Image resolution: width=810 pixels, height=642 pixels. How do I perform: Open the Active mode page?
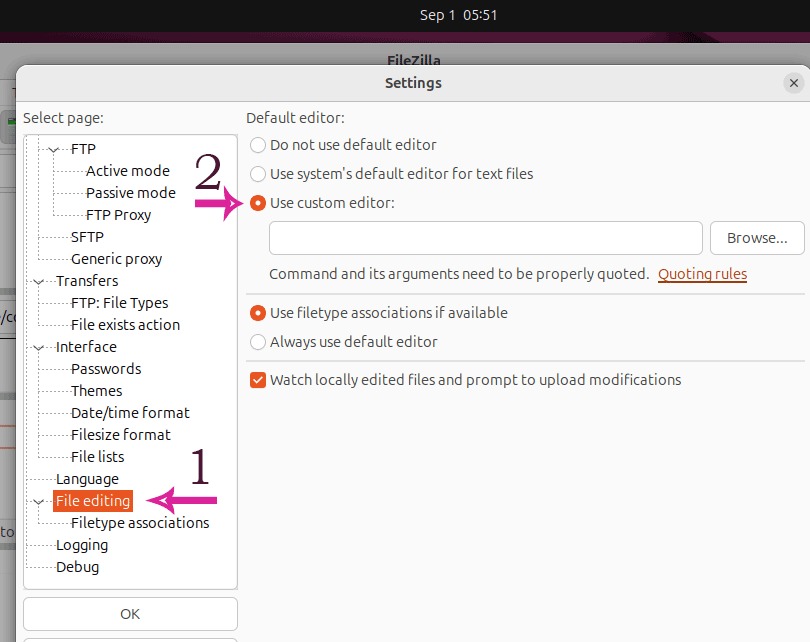coord(128,171)
